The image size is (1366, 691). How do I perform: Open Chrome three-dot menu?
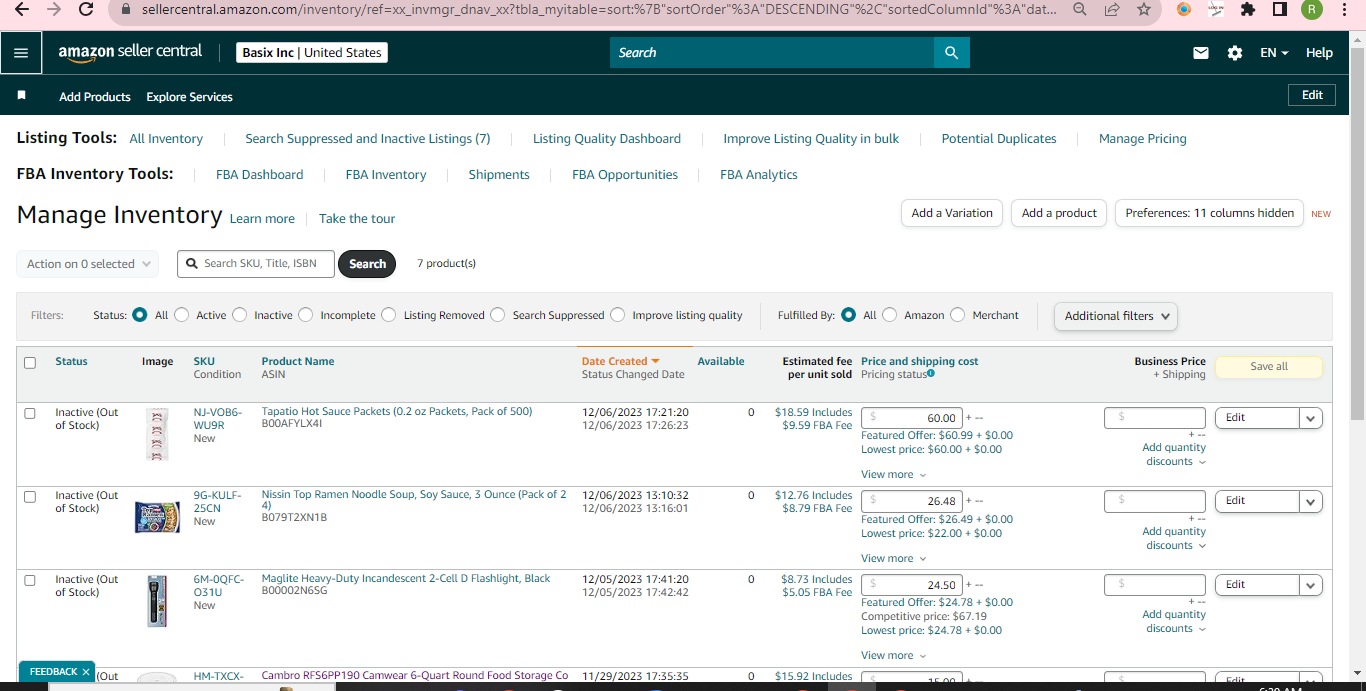click(x=1345, y=9)
